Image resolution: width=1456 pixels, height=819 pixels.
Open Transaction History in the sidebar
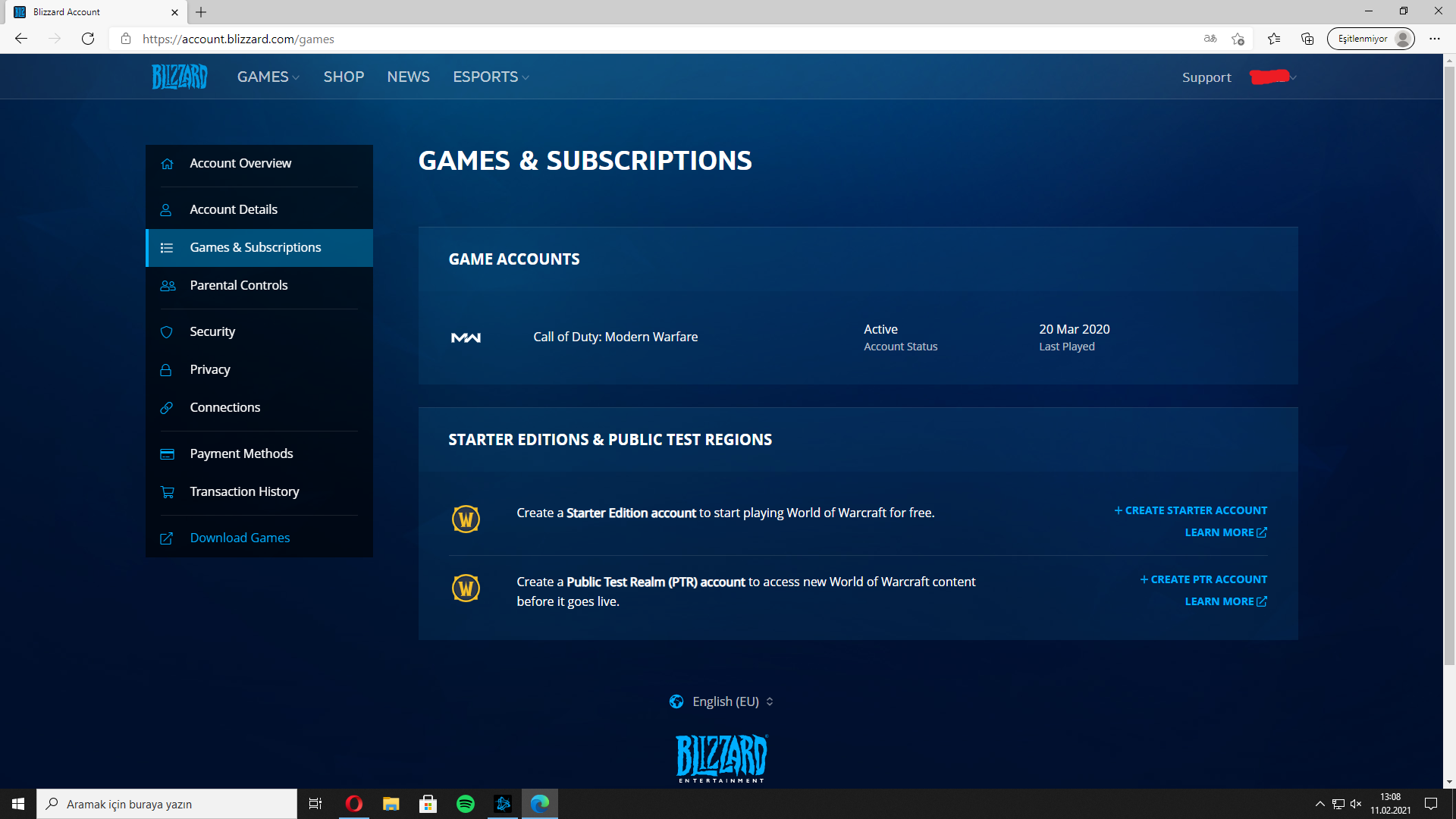click(259, 492)
